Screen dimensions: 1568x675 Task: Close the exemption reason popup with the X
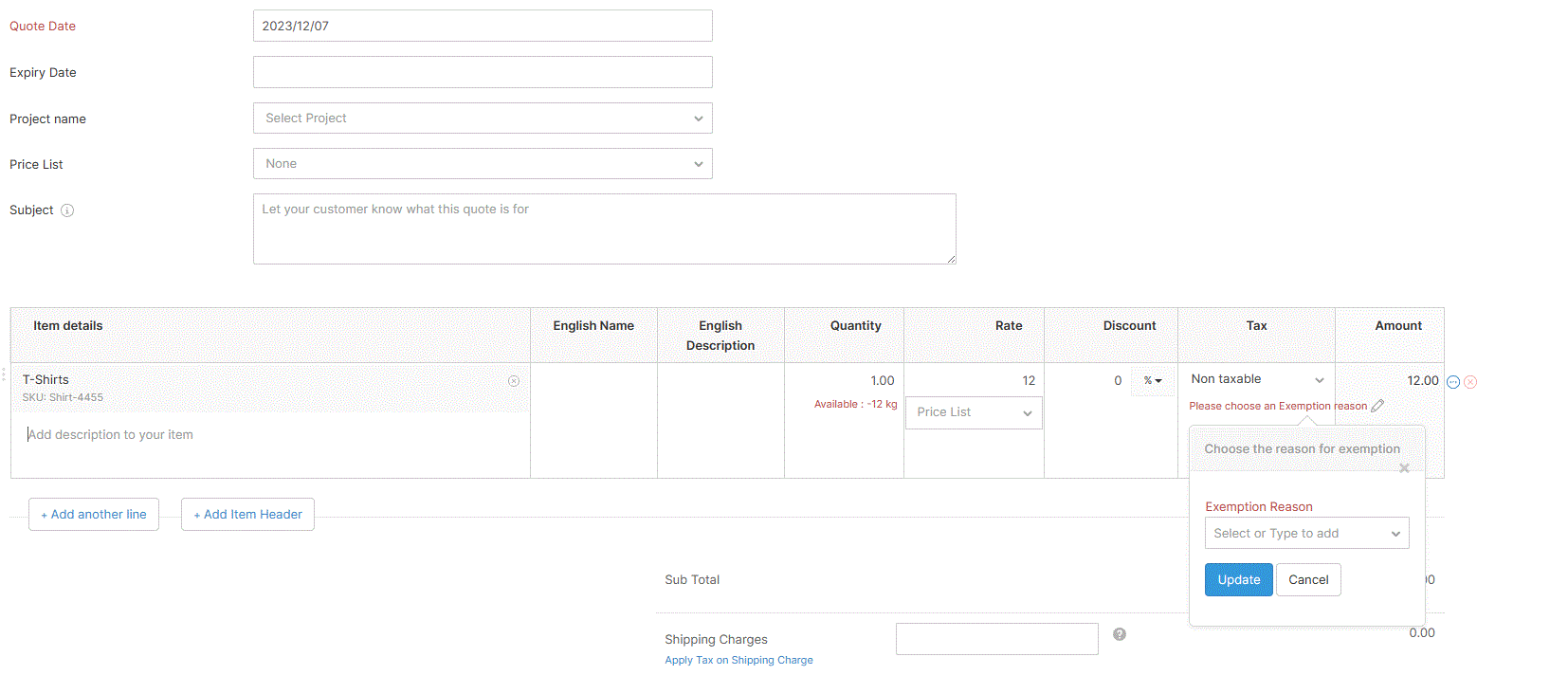pos(1405,468)
